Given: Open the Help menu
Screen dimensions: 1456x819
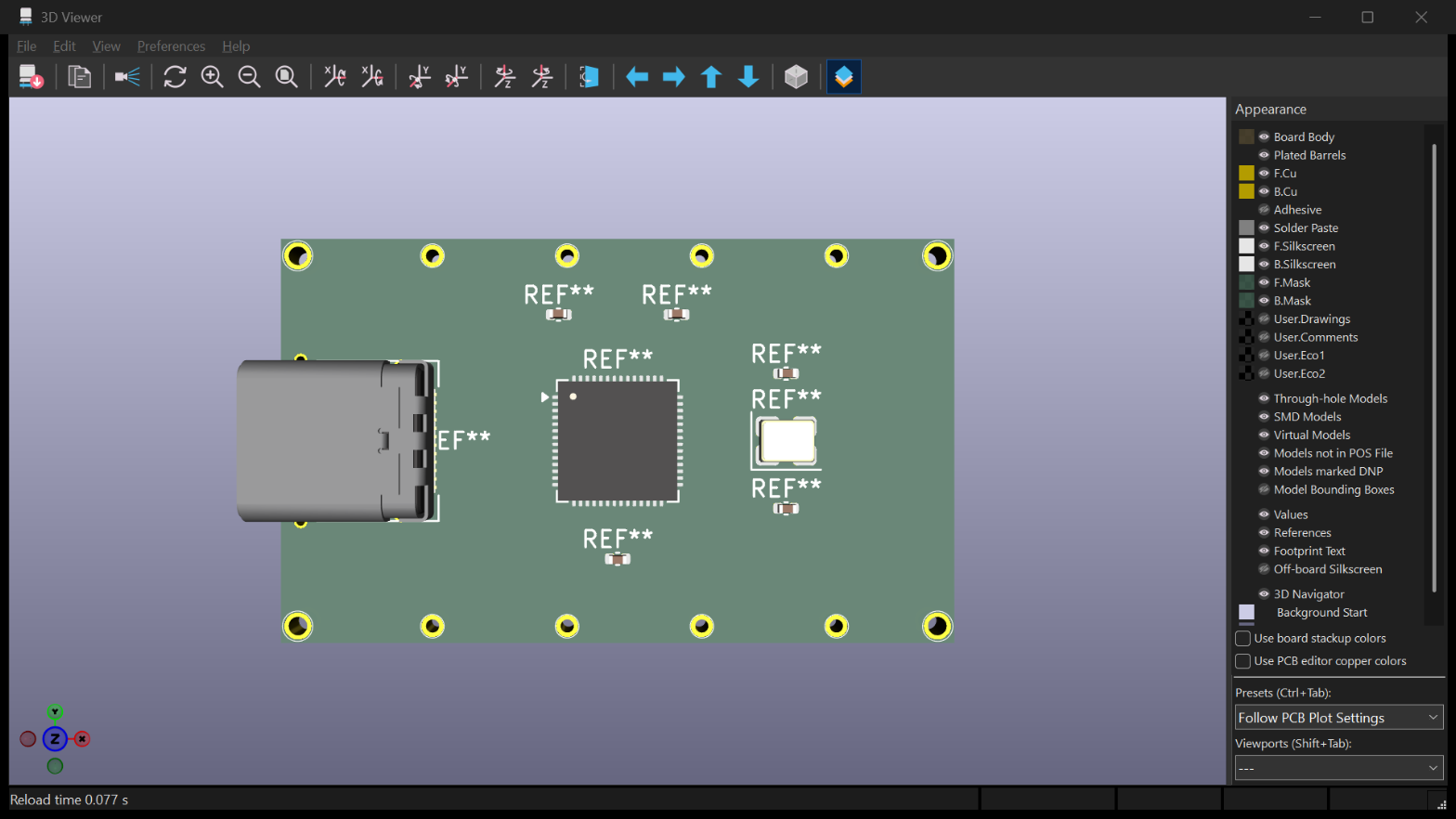Looking at the screenshot, I should [x=236, y=46].
